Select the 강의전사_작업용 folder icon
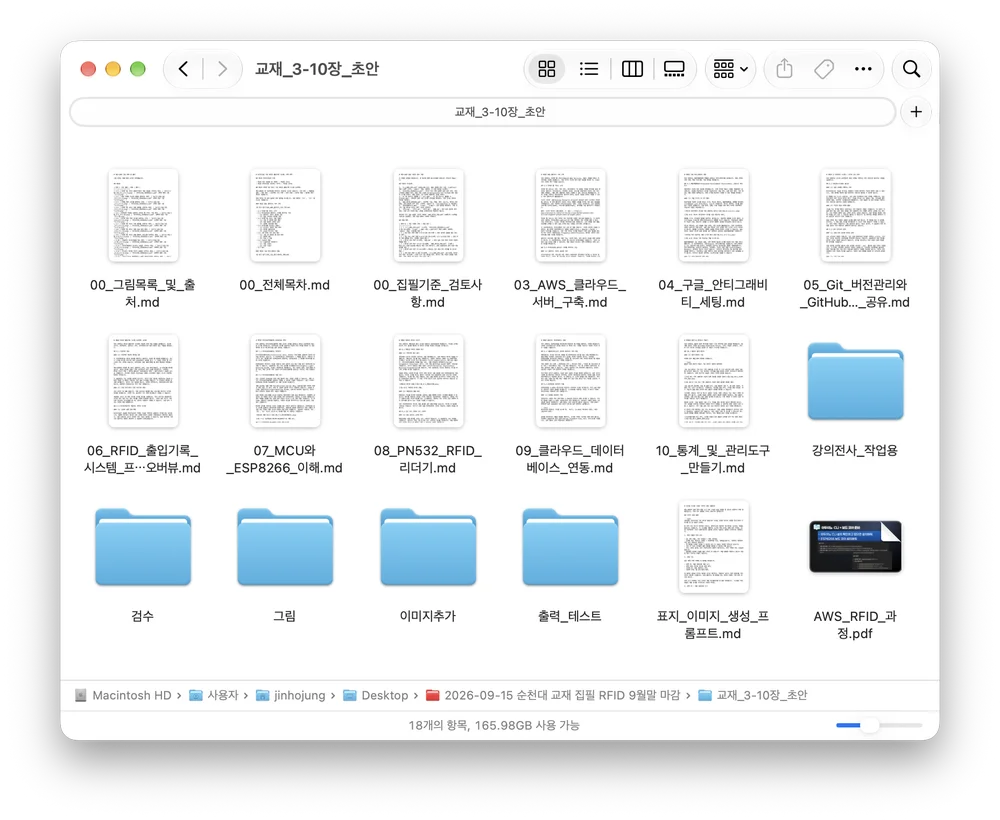This screenshot has height=820, width=1000. click(855, 381)
